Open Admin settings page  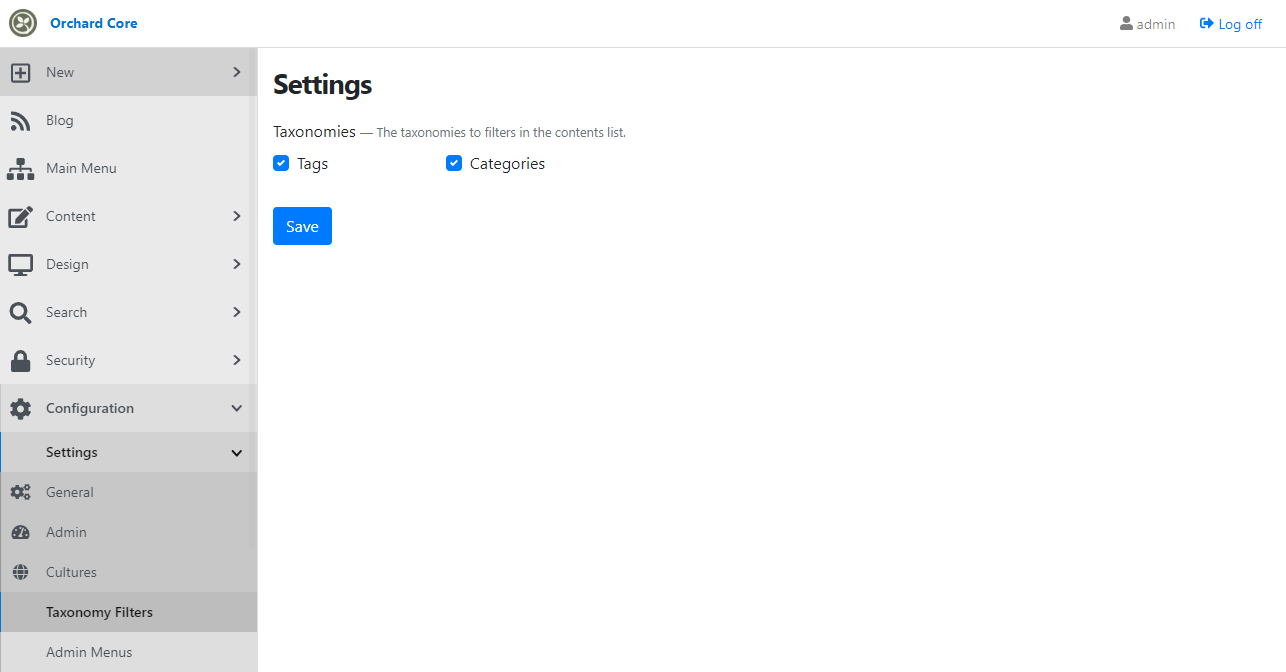[x=128, y=532]
